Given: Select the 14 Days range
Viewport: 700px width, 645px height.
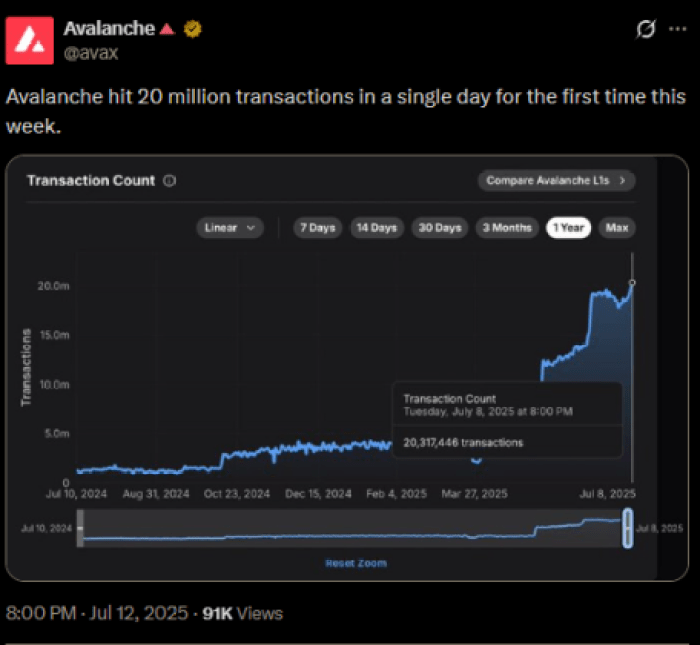Looking at the screenshot, I should coord(377,228).
